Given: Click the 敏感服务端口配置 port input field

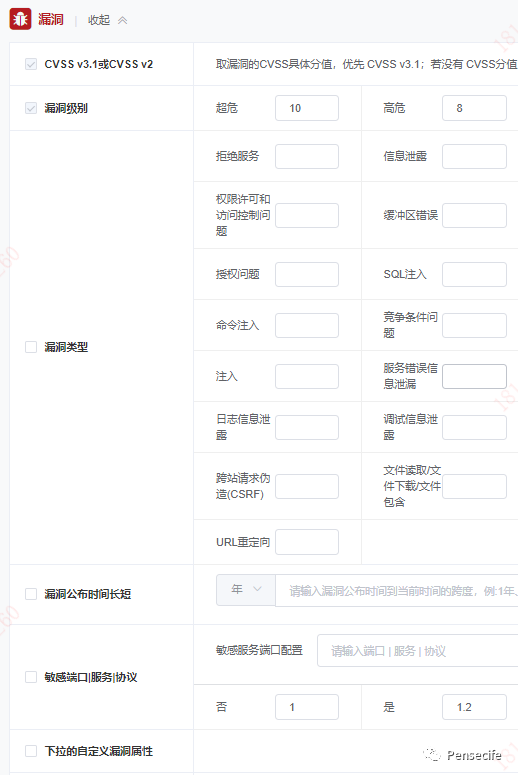Looking at the screenshot, I should coord(418,651).
